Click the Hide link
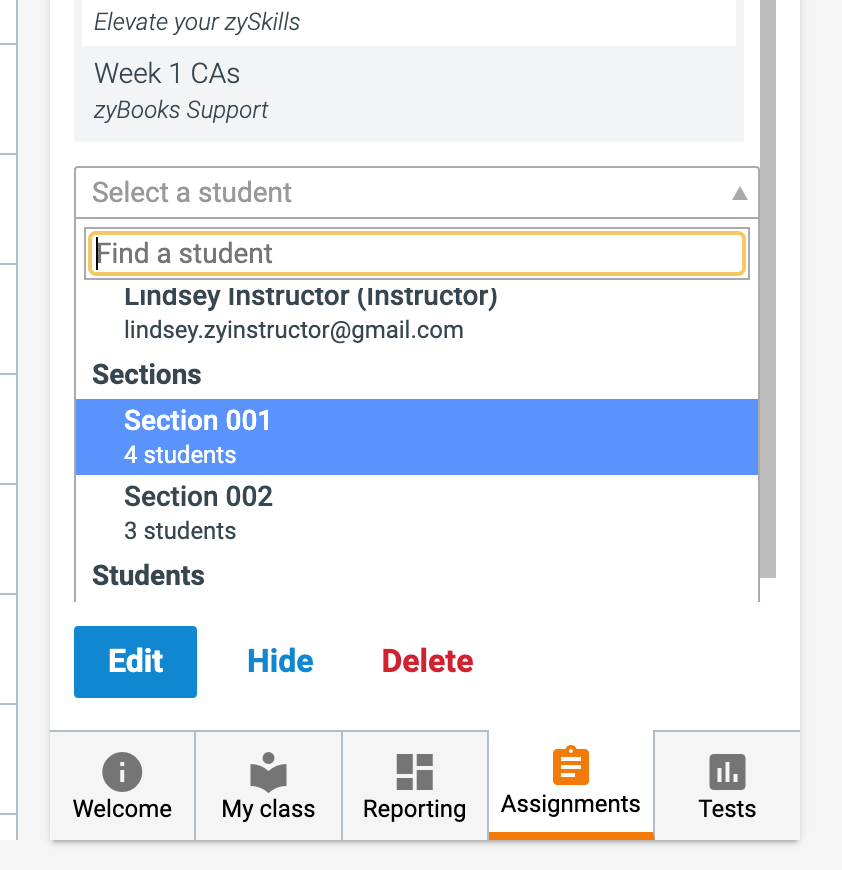Viewport: 842px width, 870px height. pyautogui.click(x=280, y=661)
